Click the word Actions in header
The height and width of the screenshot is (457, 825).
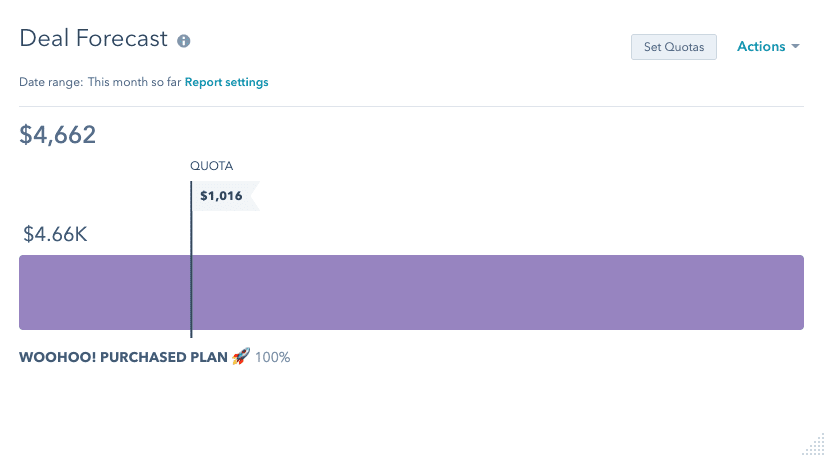[x=761, y=46]
